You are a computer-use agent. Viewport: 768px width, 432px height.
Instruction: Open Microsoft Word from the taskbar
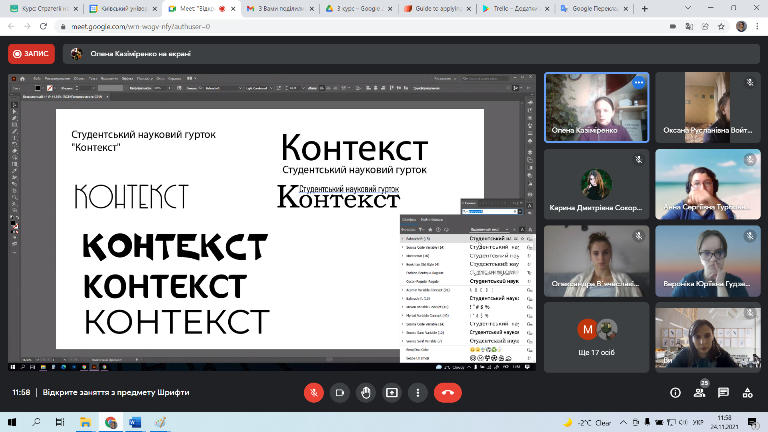coord(137,423)
